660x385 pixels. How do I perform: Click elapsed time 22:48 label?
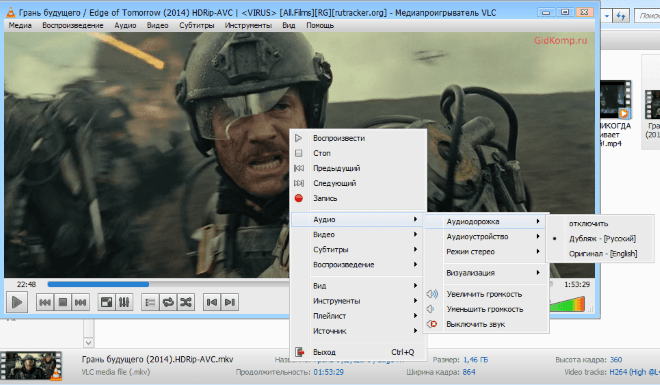[x=26, y=284]
